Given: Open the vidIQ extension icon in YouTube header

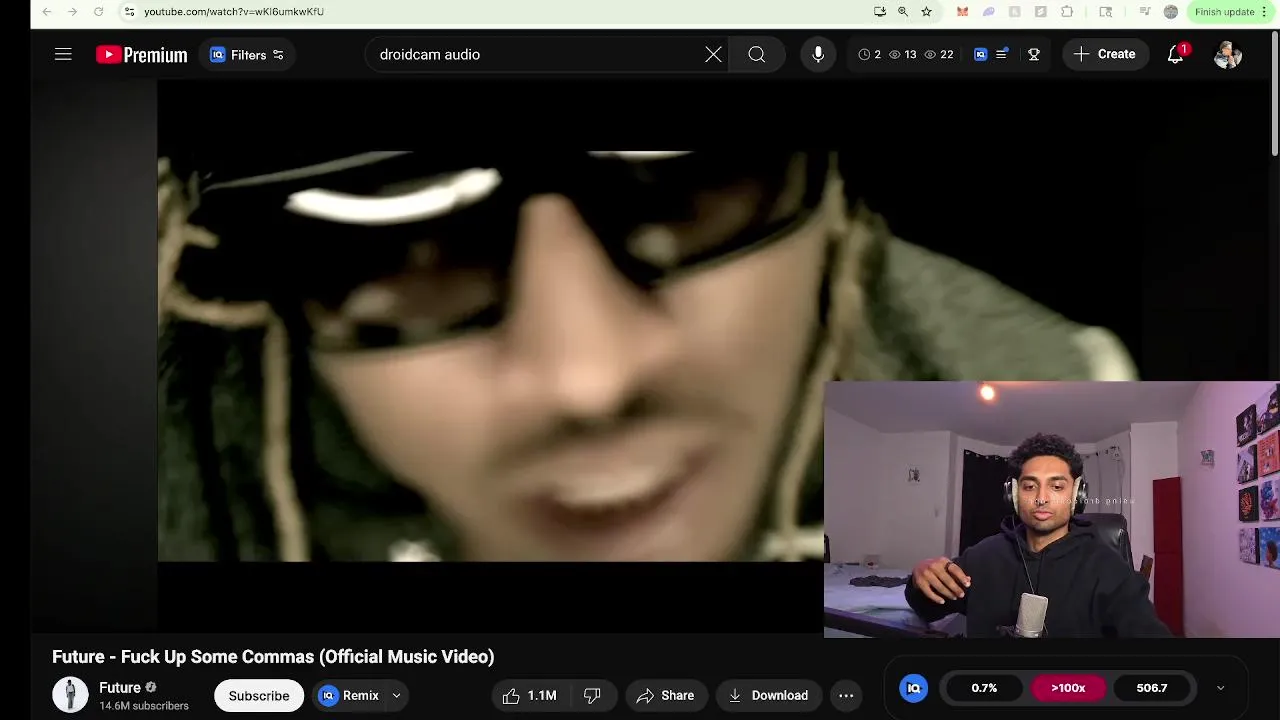Looking at the screenshot, I should (x=980, y=55).
